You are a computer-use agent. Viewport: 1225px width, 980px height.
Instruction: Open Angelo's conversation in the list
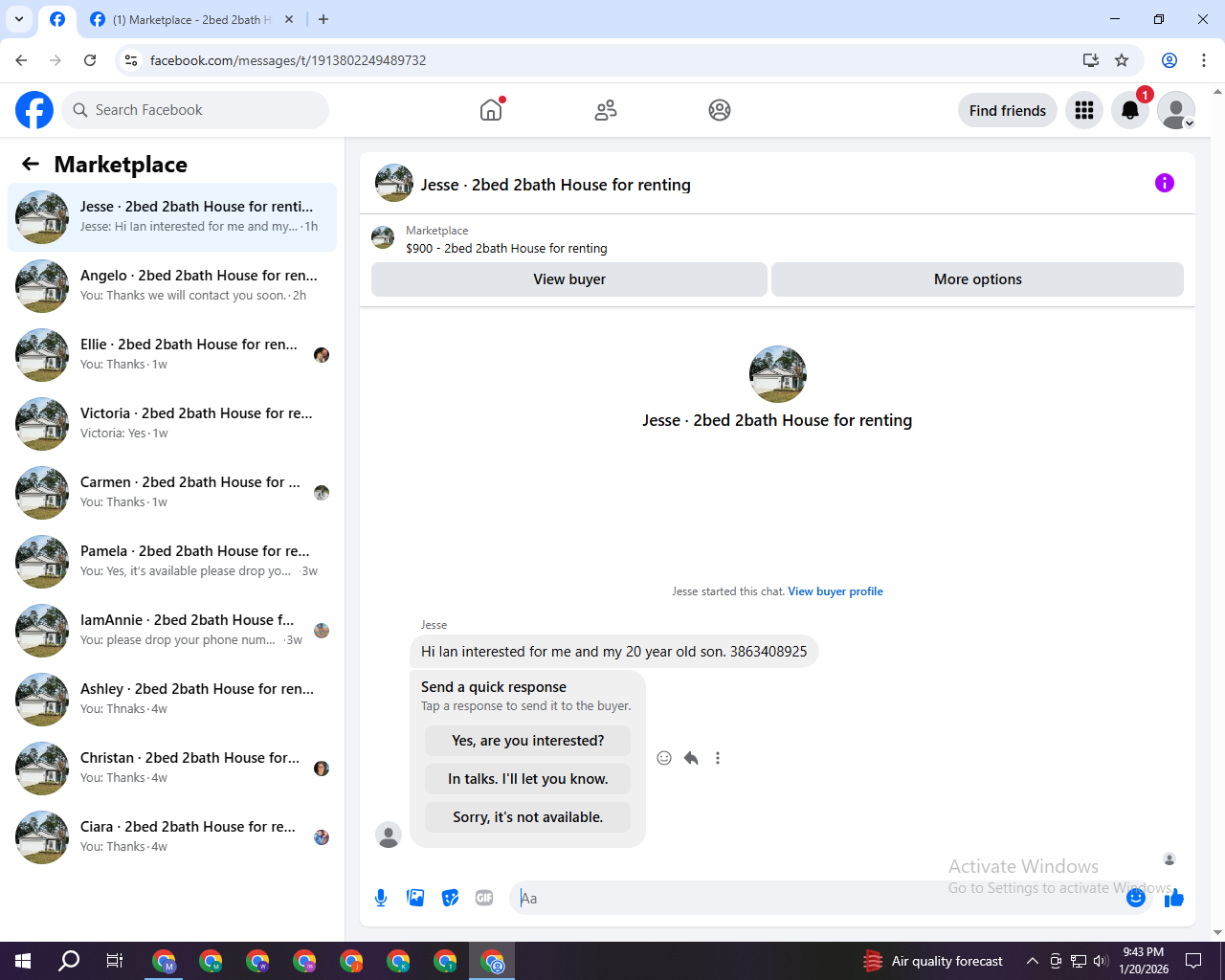[x=172, y=286]
